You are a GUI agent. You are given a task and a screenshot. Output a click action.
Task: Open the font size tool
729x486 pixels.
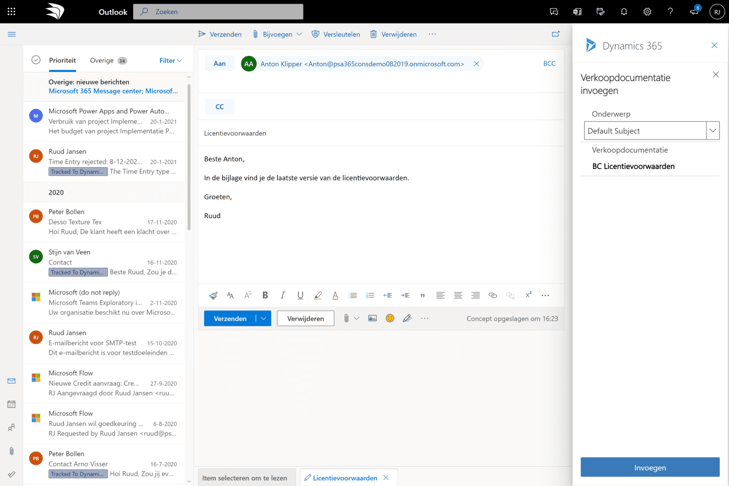230,295
